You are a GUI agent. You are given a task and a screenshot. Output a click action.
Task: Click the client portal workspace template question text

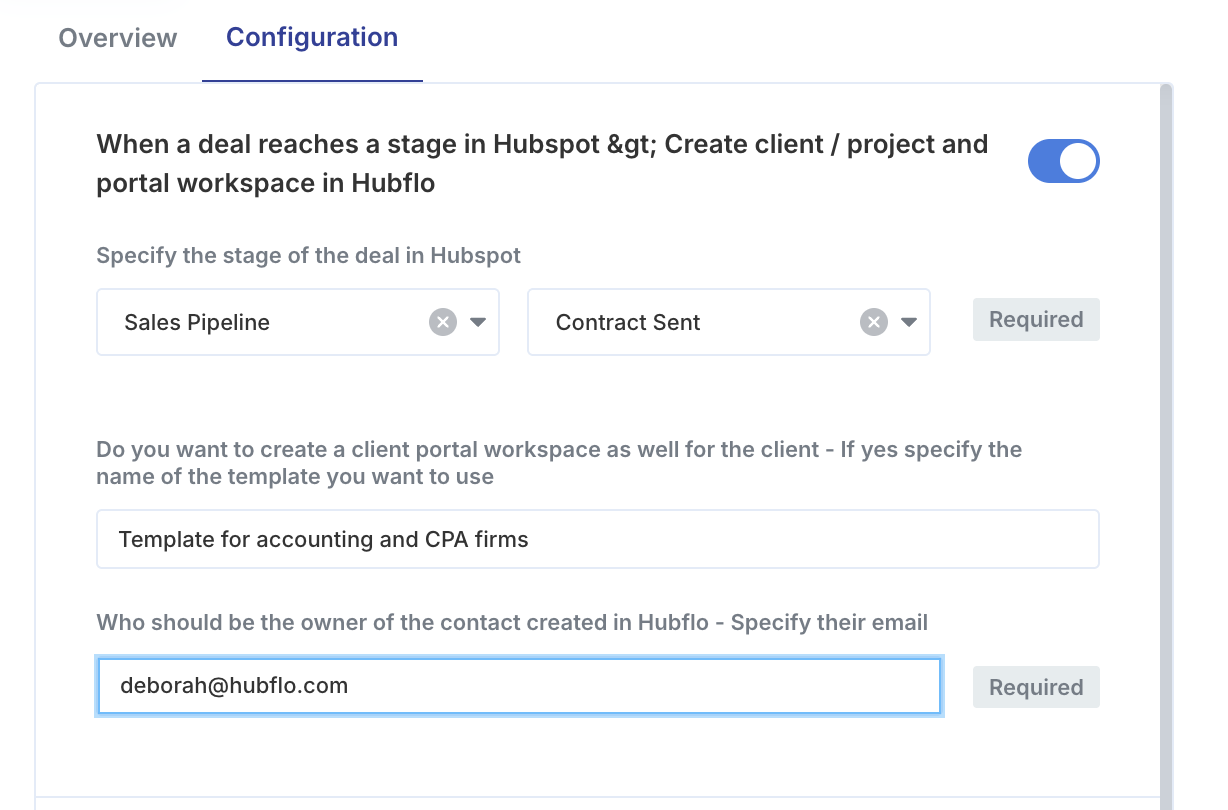point(559,463)
